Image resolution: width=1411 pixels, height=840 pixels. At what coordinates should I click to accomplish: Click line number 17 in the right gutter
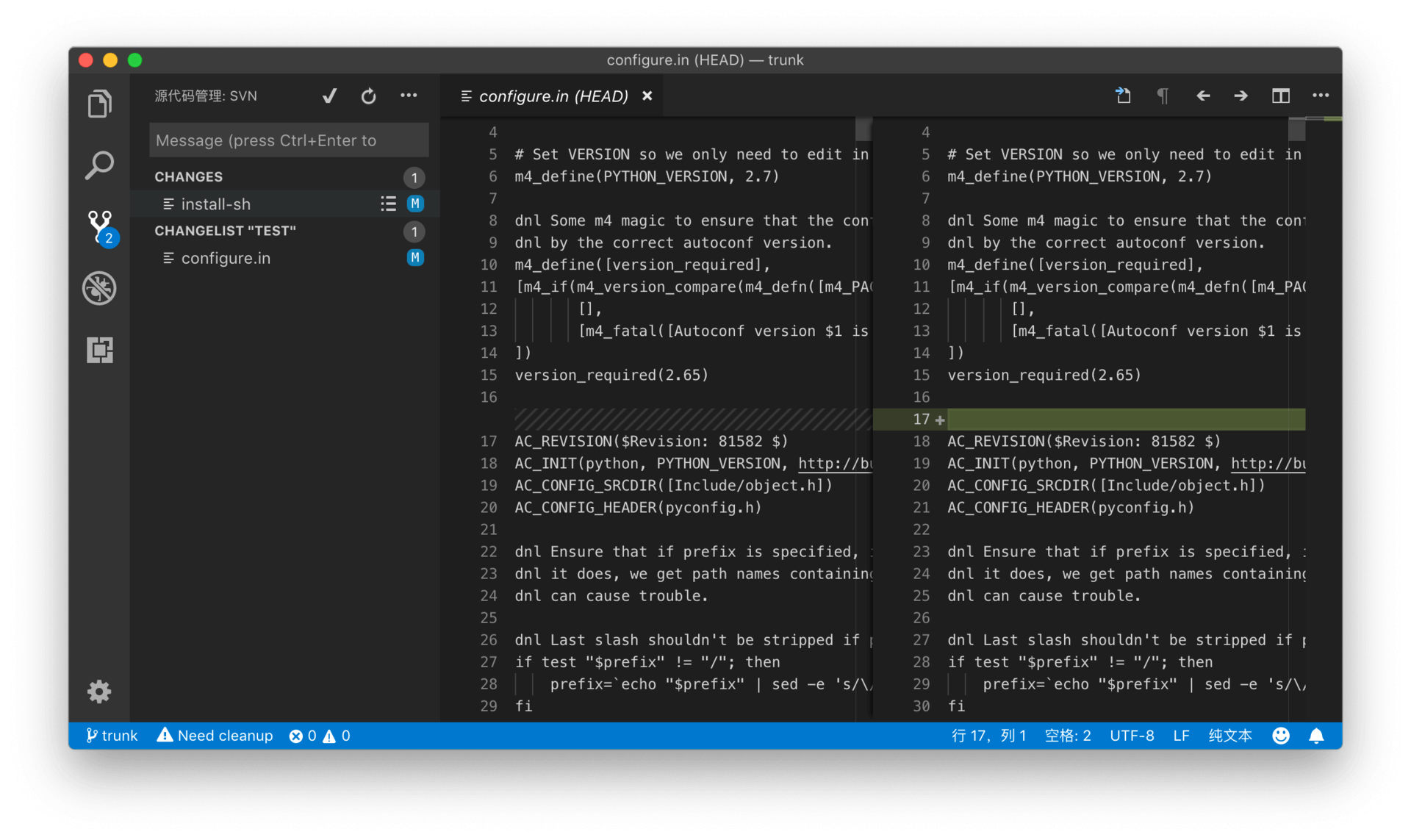(921, 420)
